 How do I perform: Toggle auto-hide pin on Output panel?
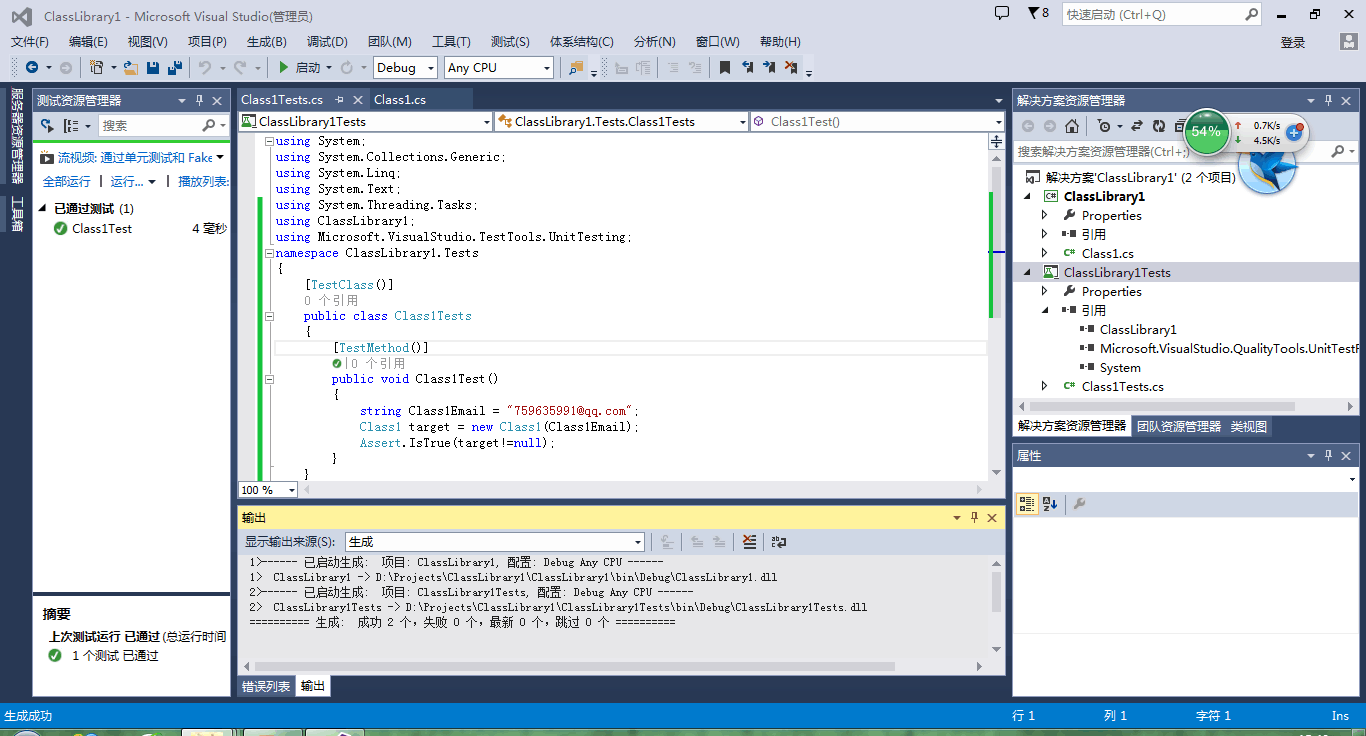(974, 517)
